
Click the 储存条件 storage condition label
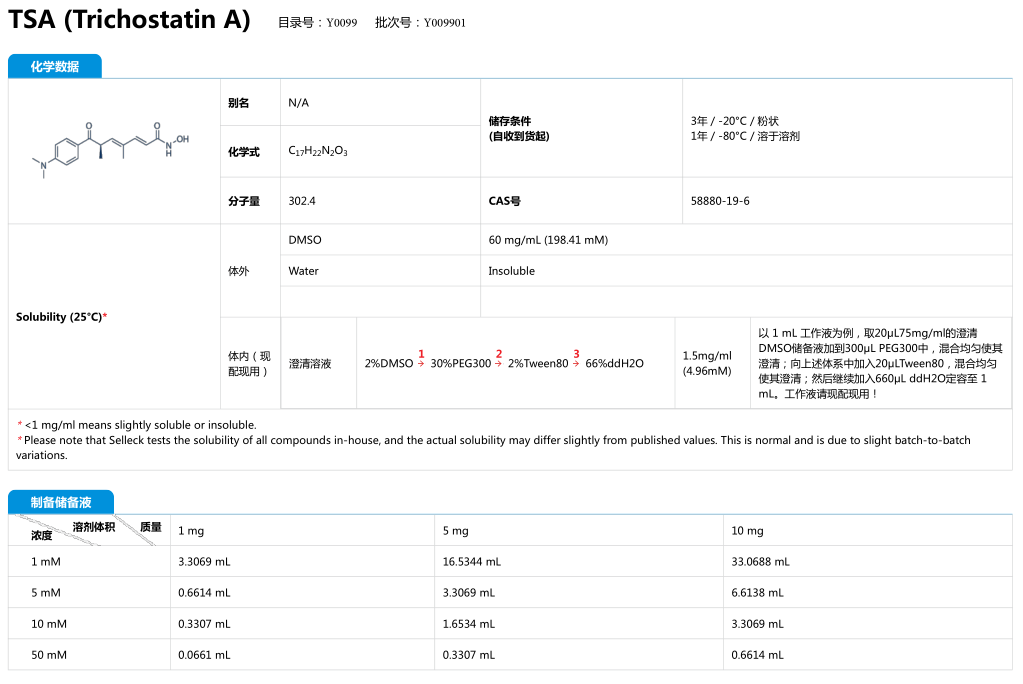tap(519, 129)
